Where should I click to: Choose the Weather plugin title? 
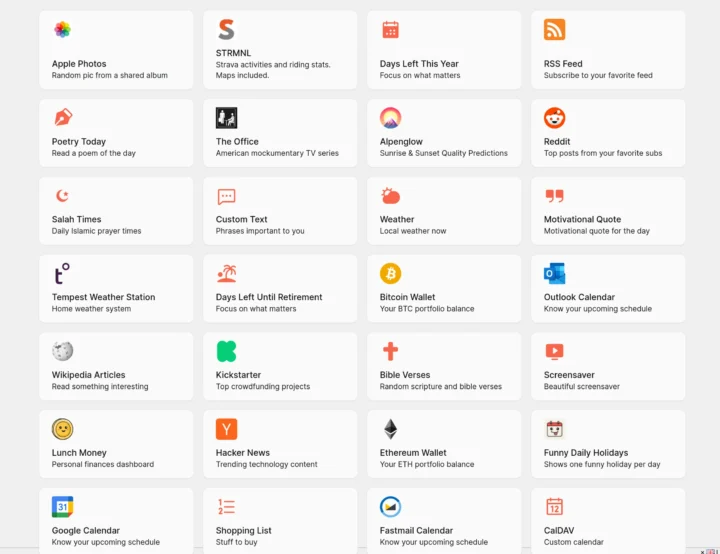pos(397,219)
